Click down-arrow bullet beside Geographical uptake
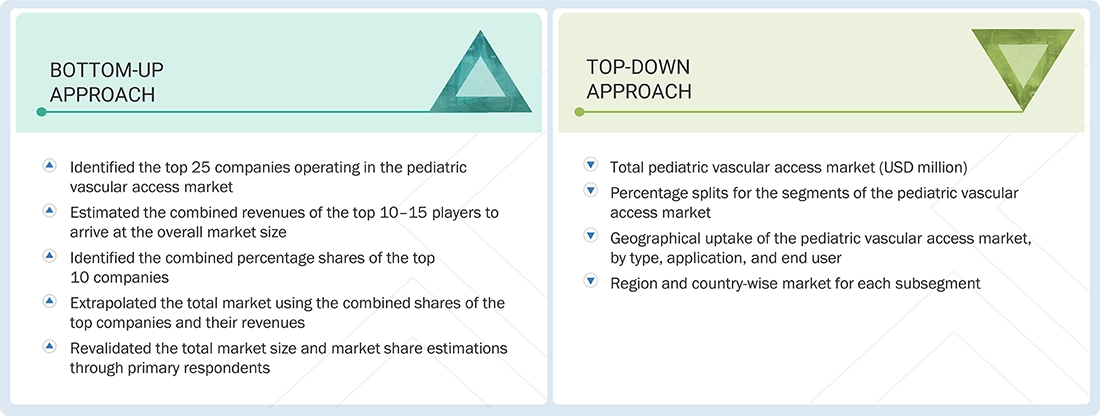Image resolution: width=1100 pixels, height=416 pixels. pyautogui.click(x=589, y=237)
